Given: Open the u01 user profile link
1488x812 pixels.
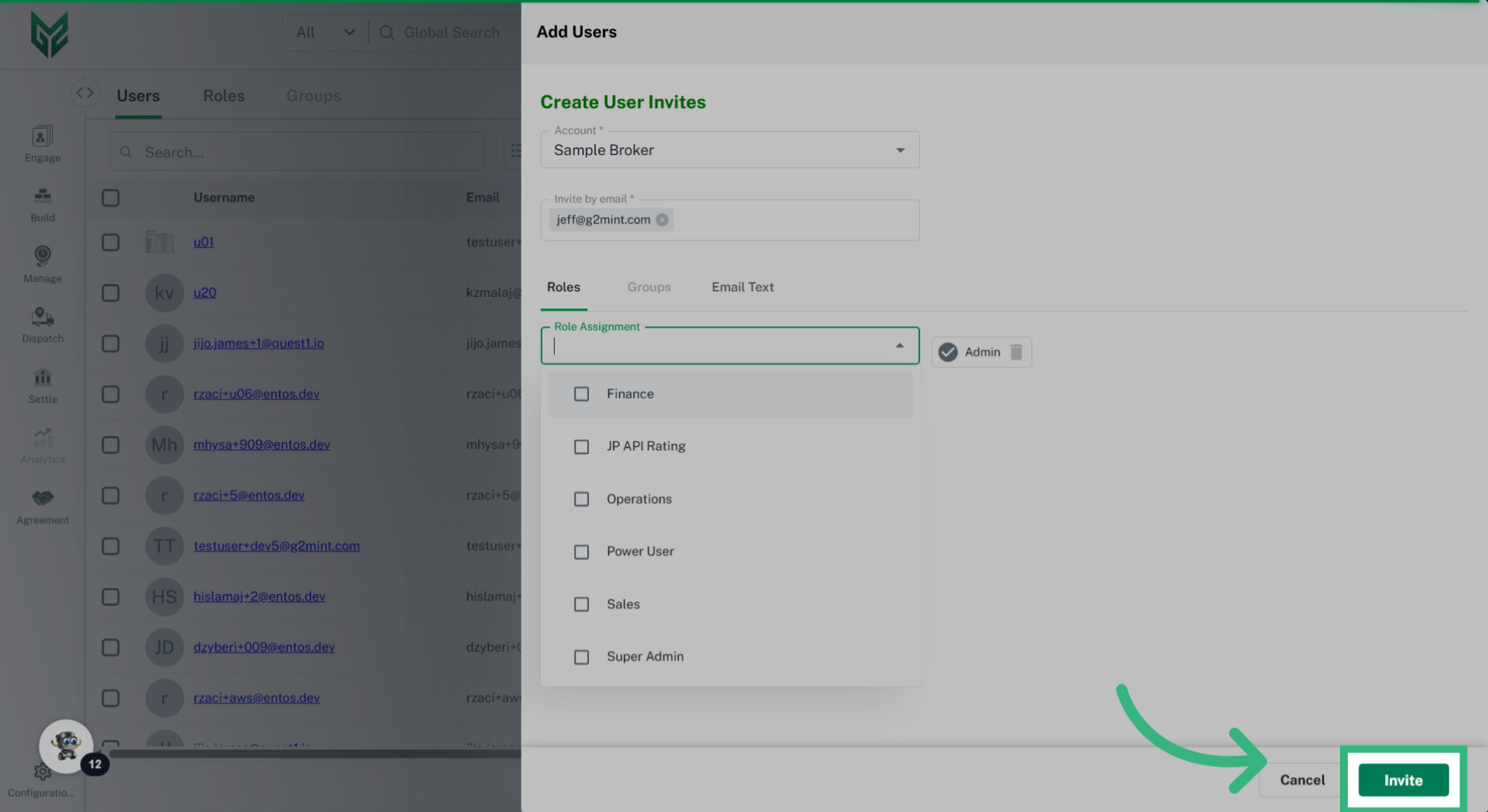Looking at the screenshot, I should pyautogui.click(x=203, y=241).
